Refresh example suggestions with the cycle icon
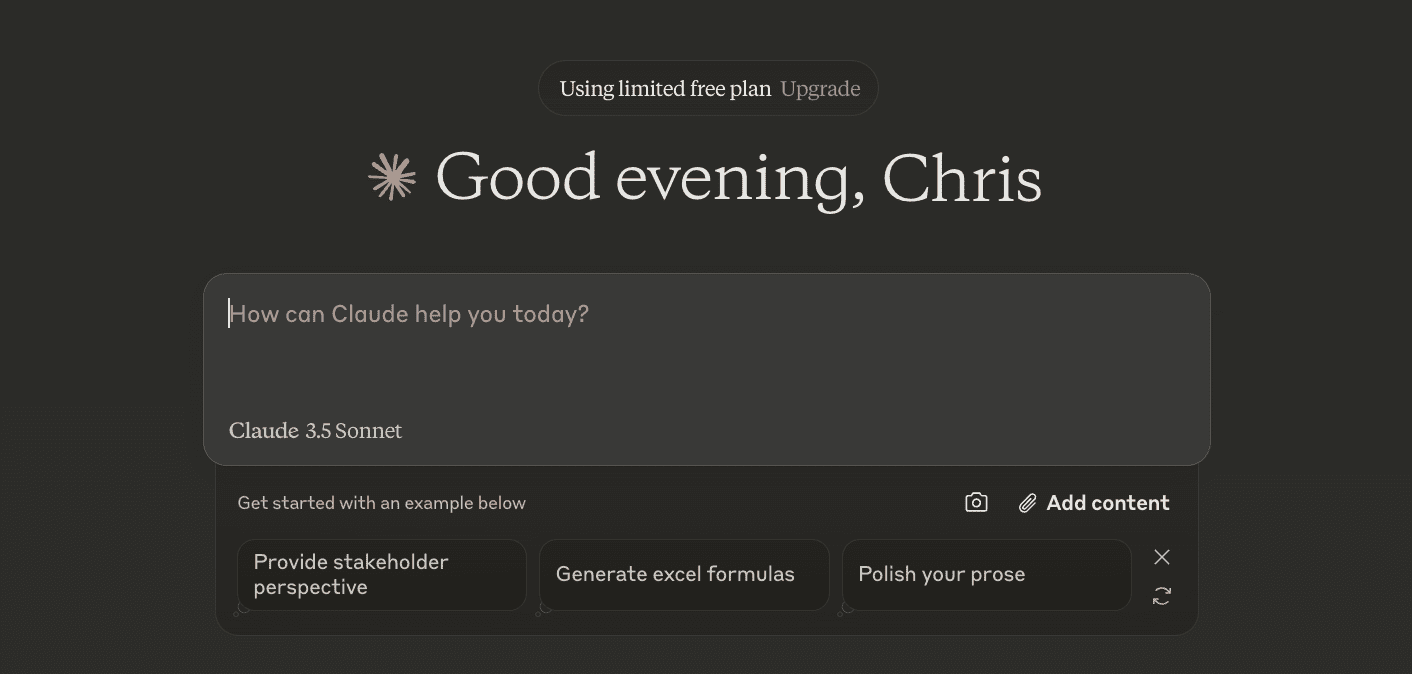 [x=1161, y=596]
